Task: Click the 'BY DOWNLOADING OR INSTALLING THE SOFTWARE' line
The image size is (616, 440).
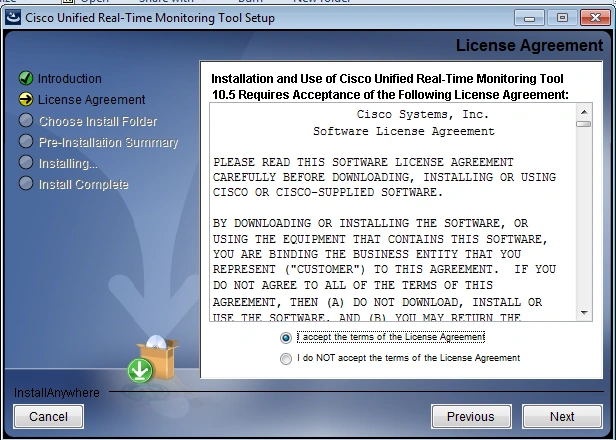Action: point(370,223)
